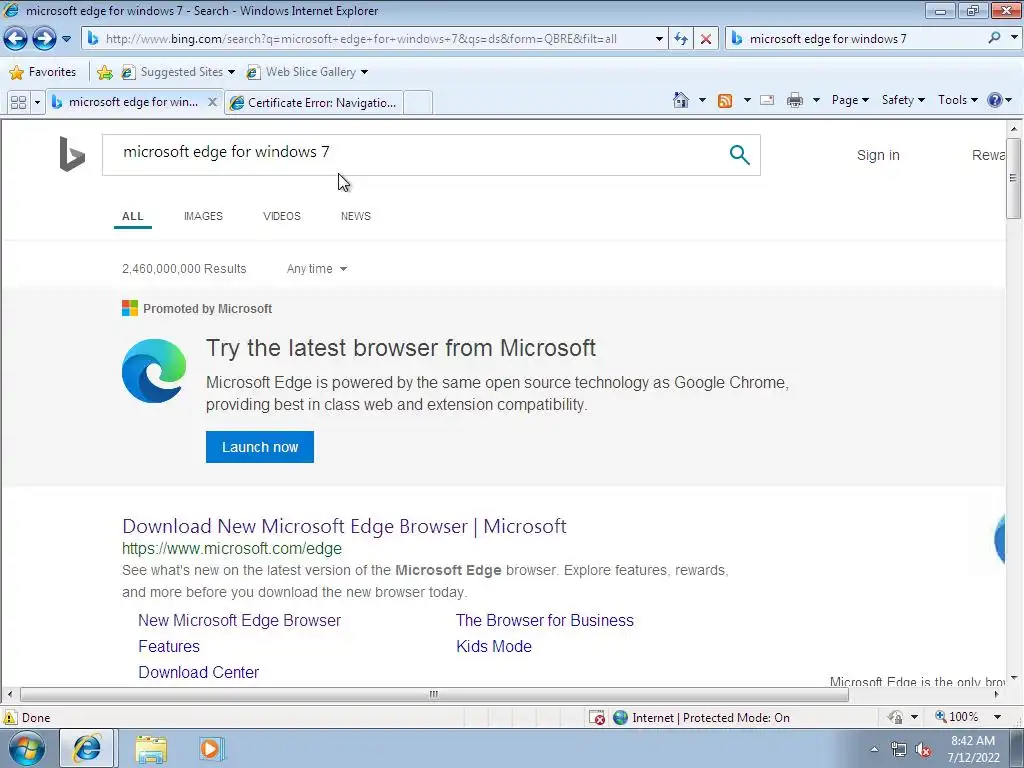Go to Home page icon

pyautogui.click(x=680, y=100)
